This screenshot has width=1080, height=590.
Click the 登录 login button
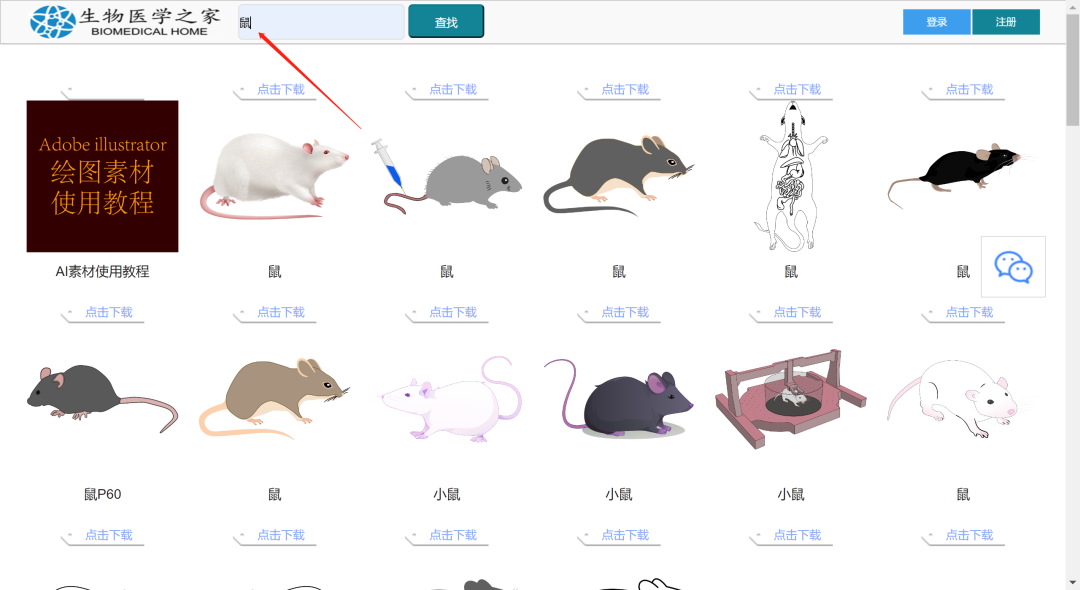click(x=936, y=22)
